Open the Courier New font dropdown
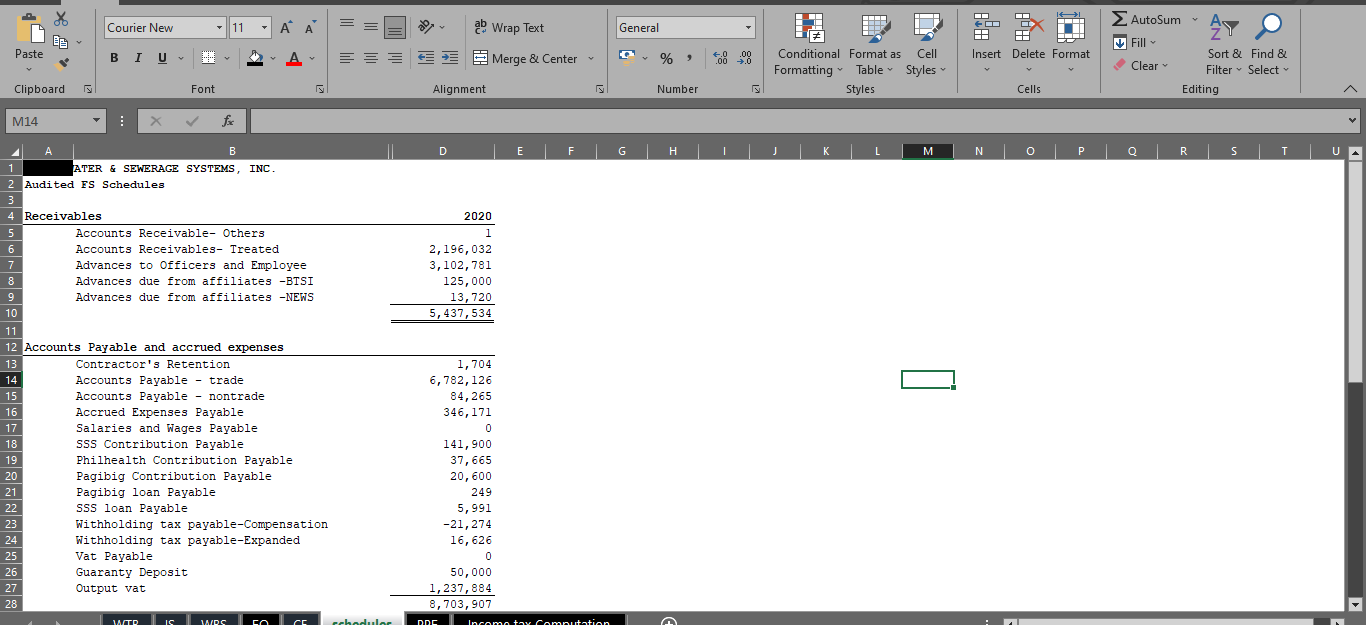 click(219, 28)
